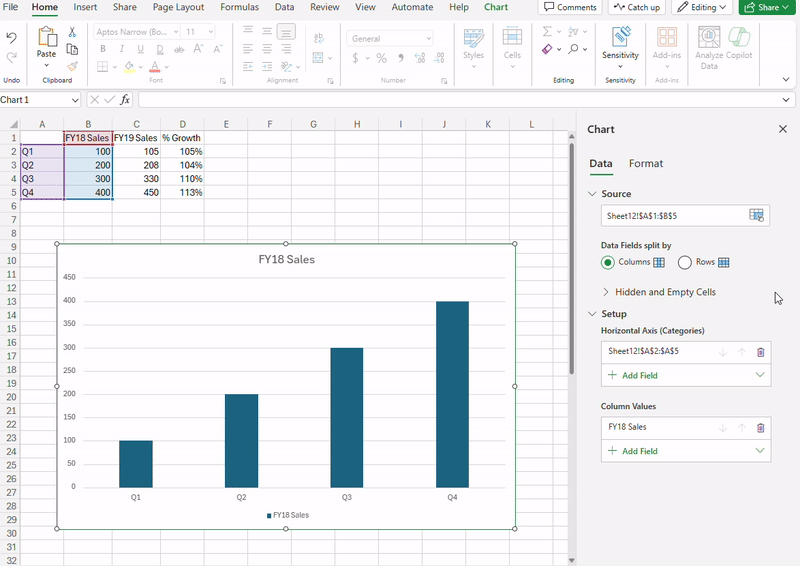Click the tallest Q4 bar in chart
Image resolution: width=800 pixels, height=566 pixels.
click(452, 394)
